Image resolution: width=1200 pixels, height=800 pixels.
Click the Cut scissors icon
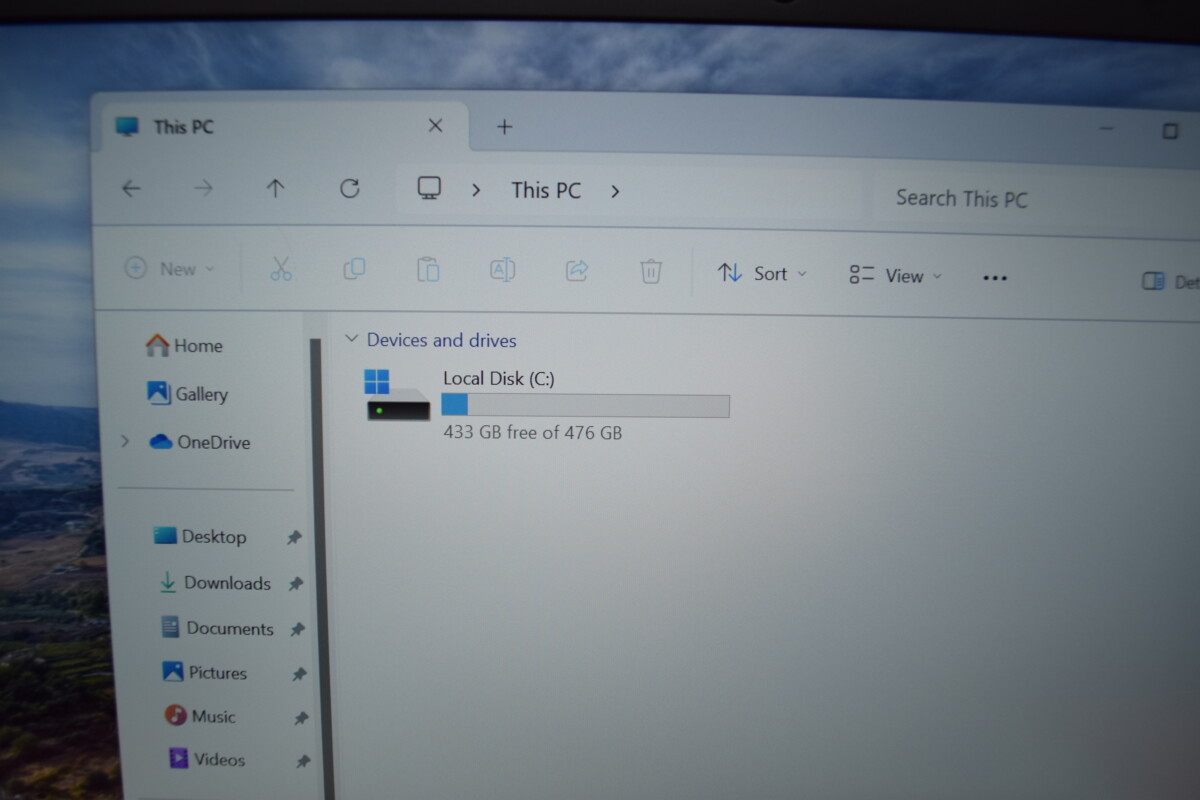[281, 269]
